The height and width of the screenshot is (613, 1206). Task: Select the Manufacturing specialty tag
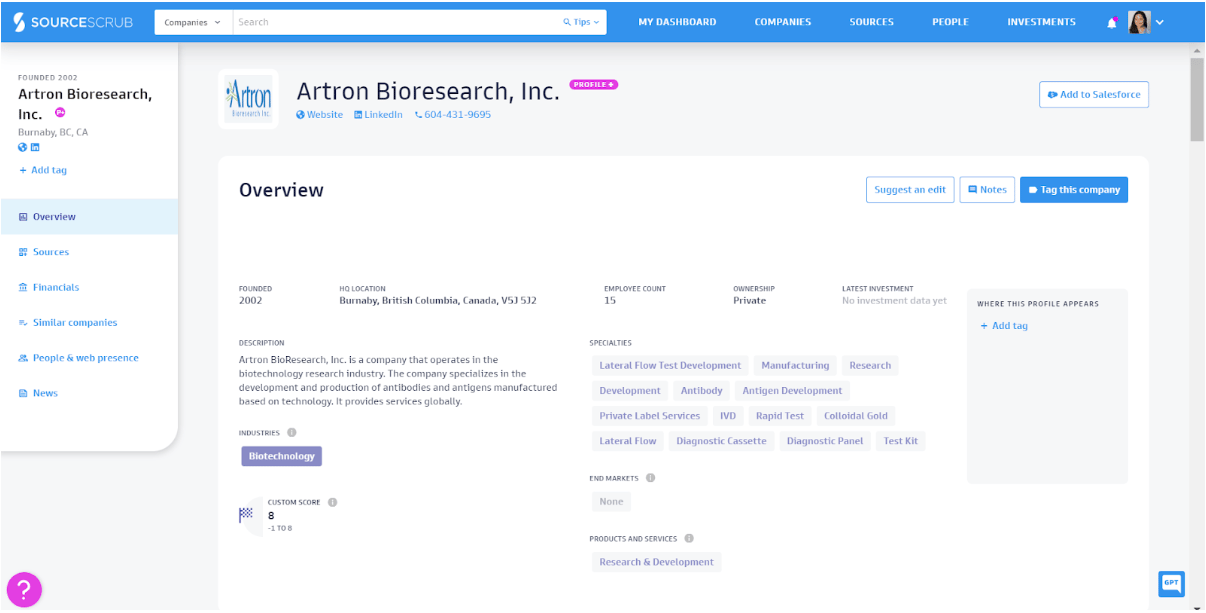click(795, 366)
